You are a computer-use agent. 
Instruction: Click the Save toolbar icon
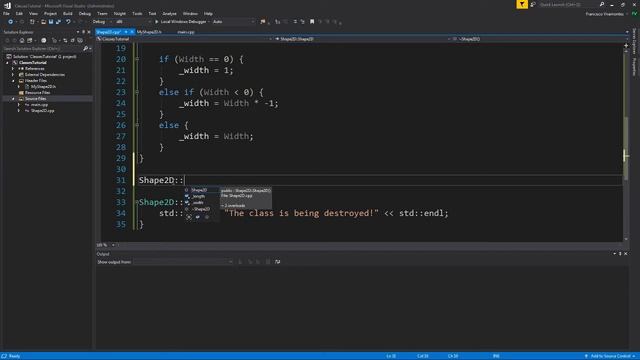click(x=51, y=22)
